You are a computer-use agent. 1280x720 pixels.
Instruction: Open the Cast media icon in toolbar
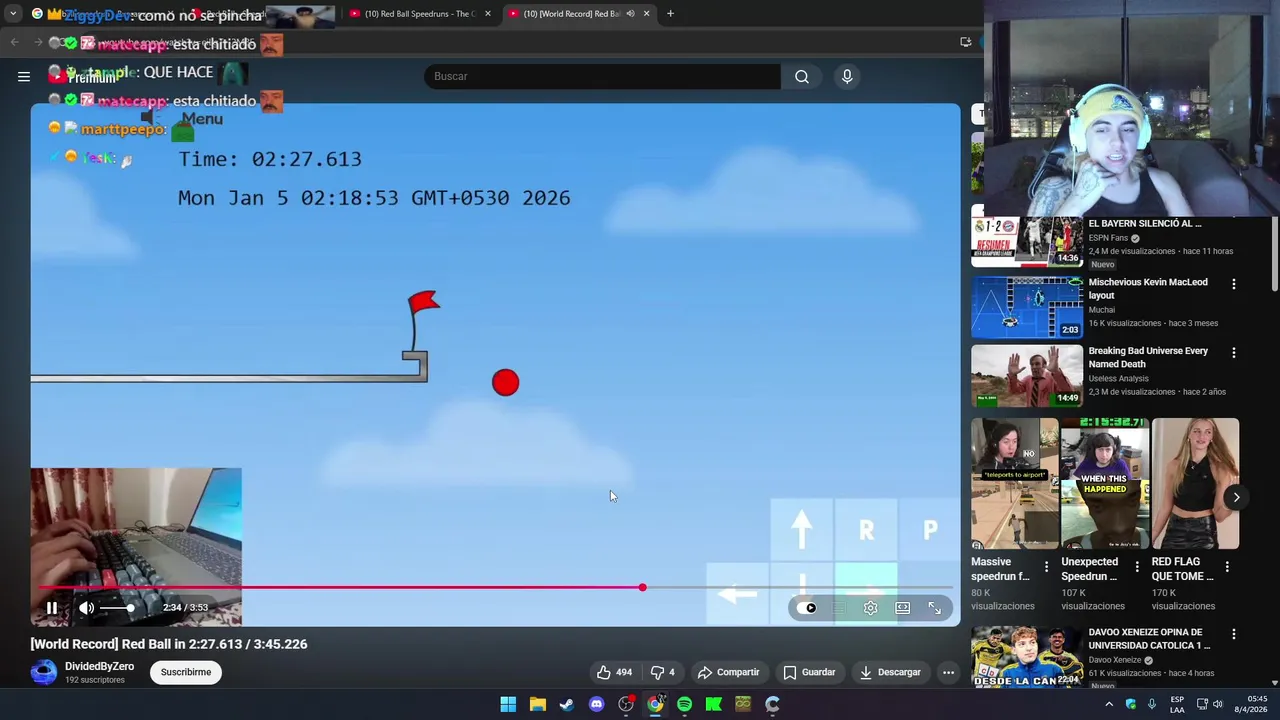(965, 42)
